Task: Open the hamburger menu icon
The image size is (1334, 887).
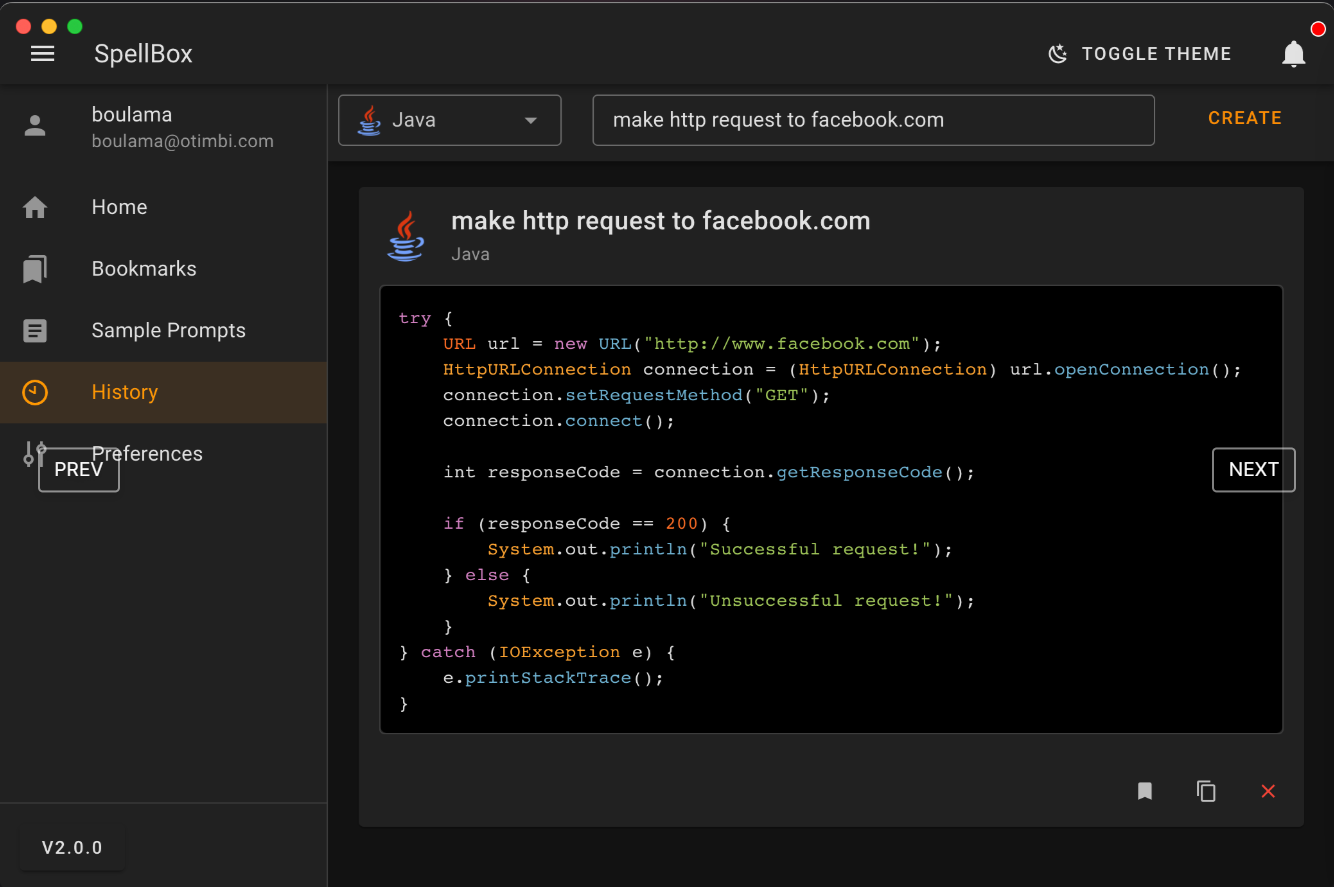Action: pyautogui.click(x=43, y=54)
